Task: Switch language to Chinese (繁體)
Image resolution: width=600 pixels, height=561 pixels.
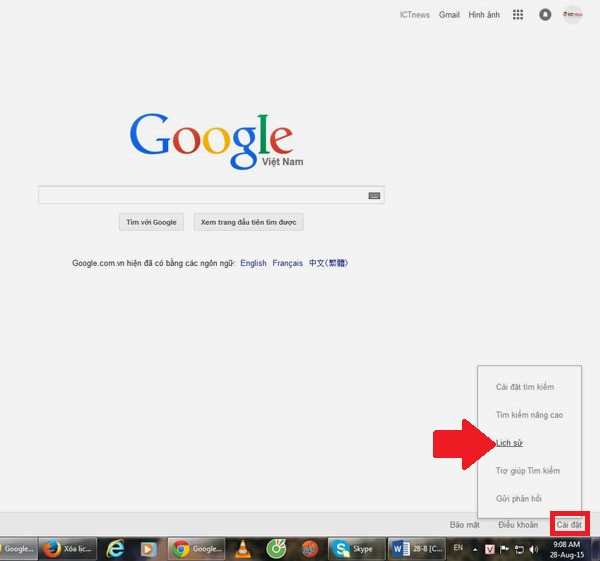Action: 328,263
